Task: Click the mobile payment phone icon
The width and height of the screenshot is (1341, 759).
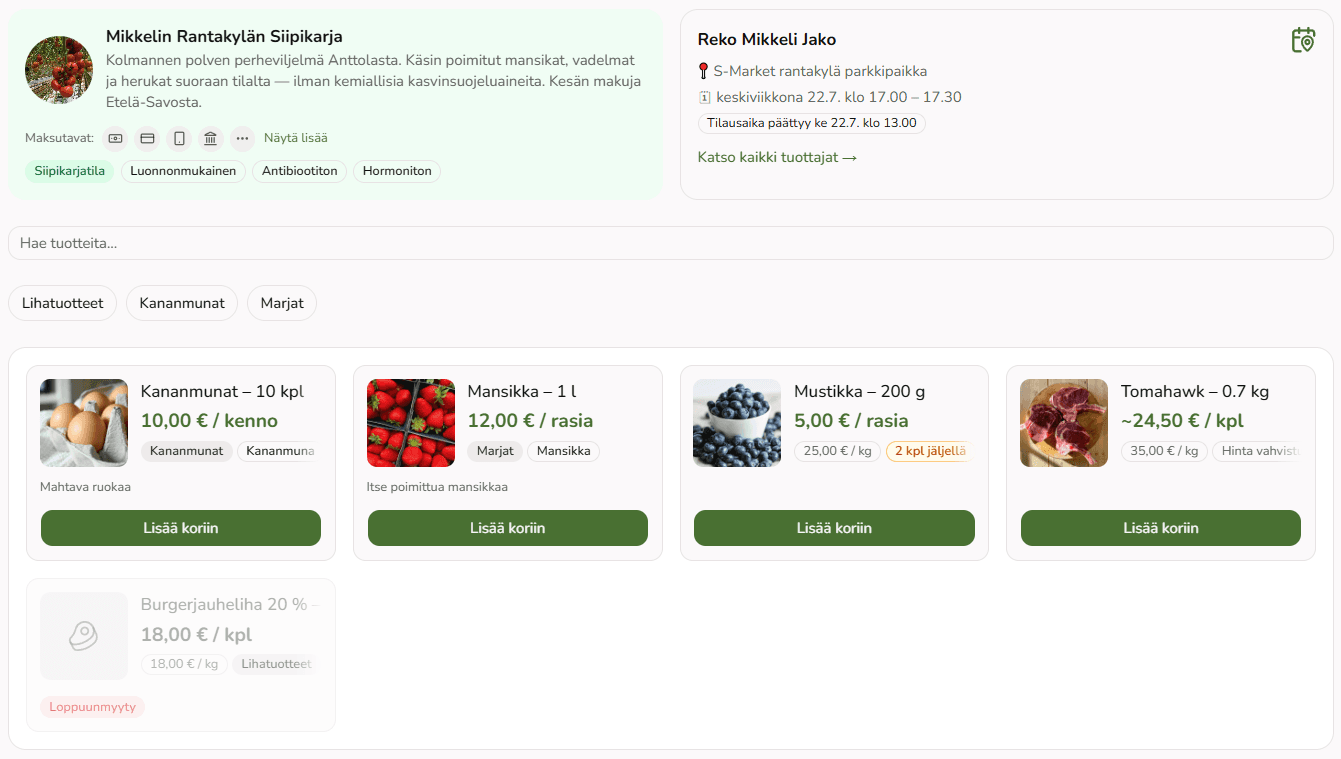Action: pyautogui.click(x=179, y=138)
